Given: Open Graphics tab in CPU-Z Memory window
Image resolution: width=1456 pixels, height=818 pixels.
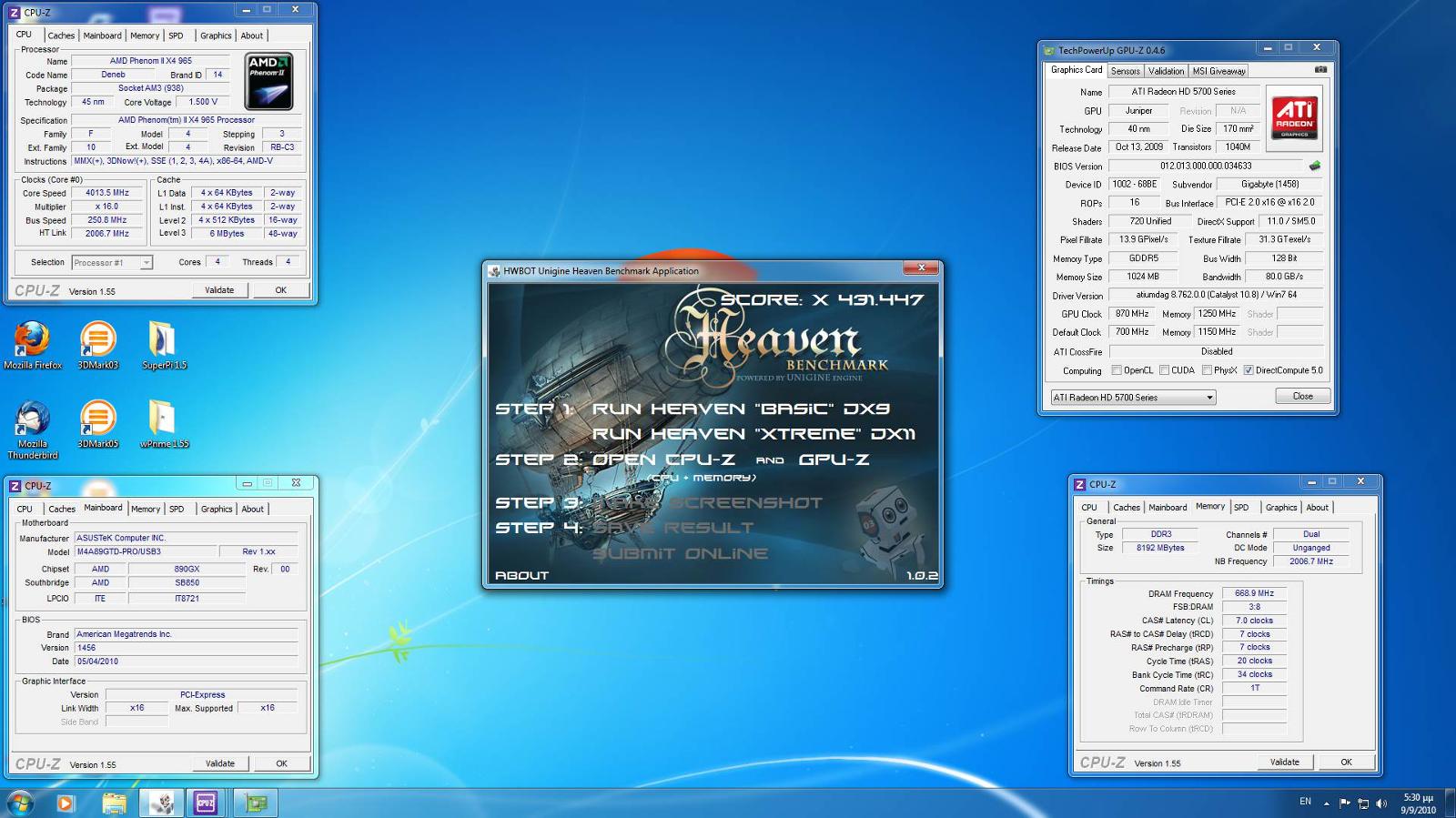Looking at the screenshot, I should 1280,508.
